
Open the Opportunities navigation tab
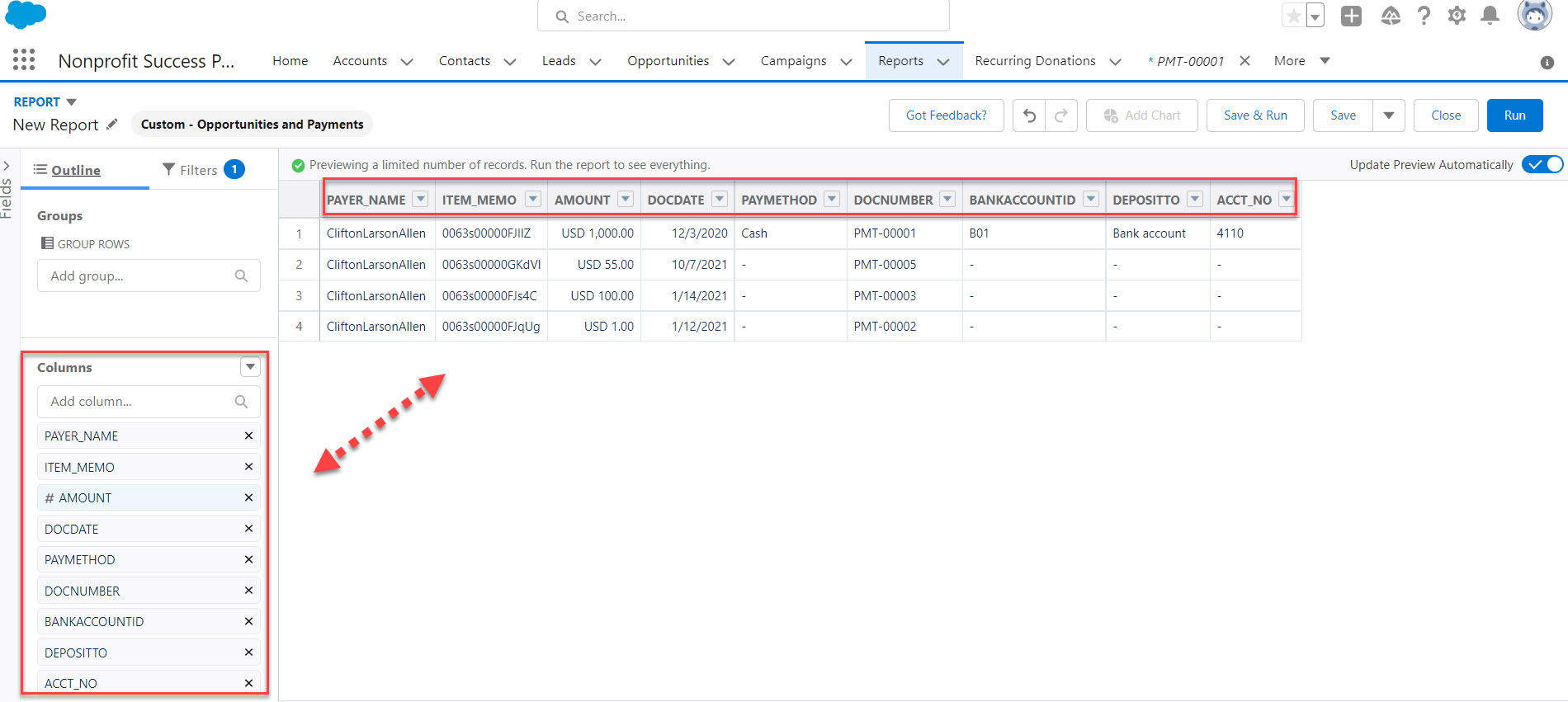(668, 61)
